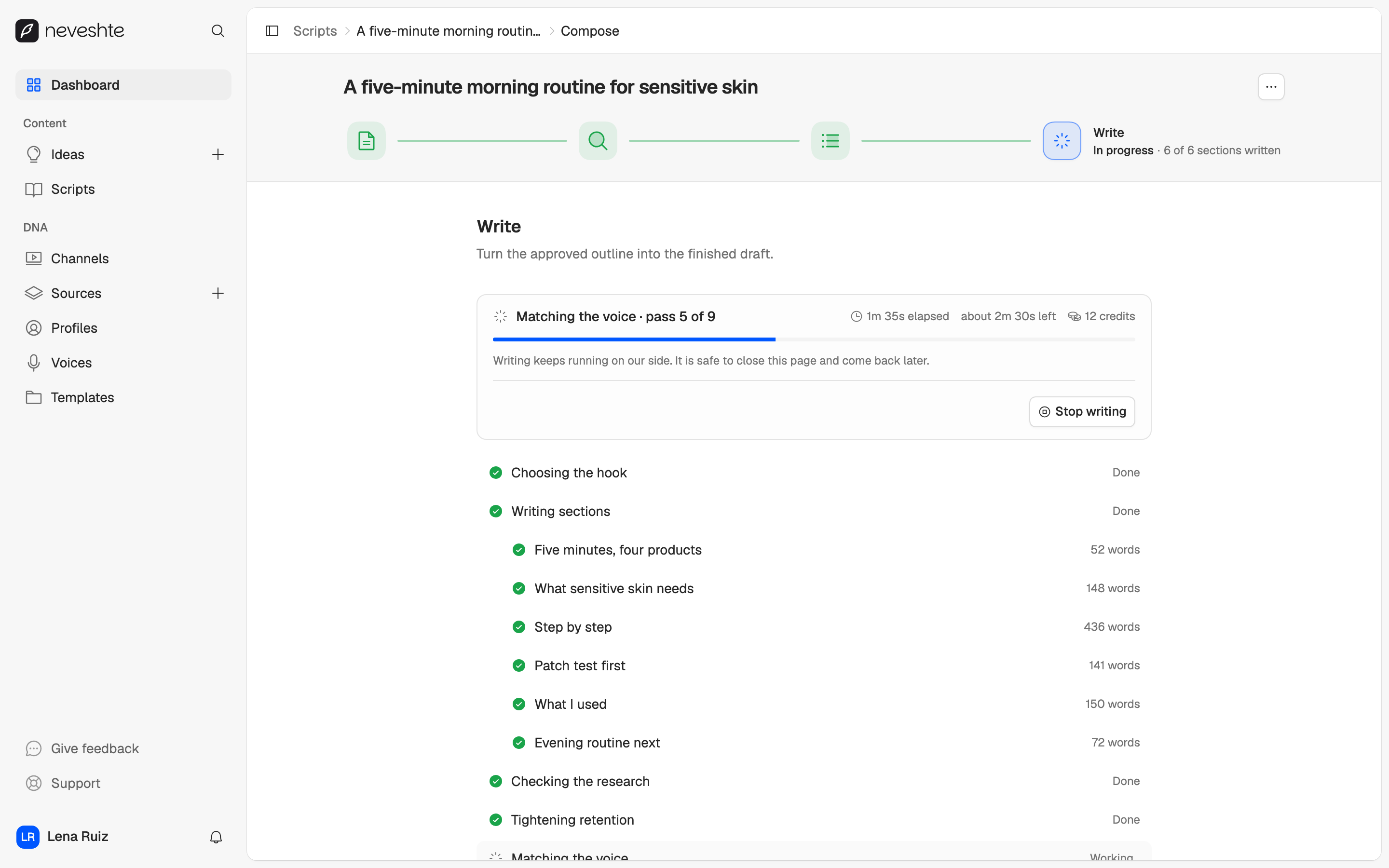Click the clock icon next to elapsed time
Viewport: 1389px width, 868px height.
857,316
